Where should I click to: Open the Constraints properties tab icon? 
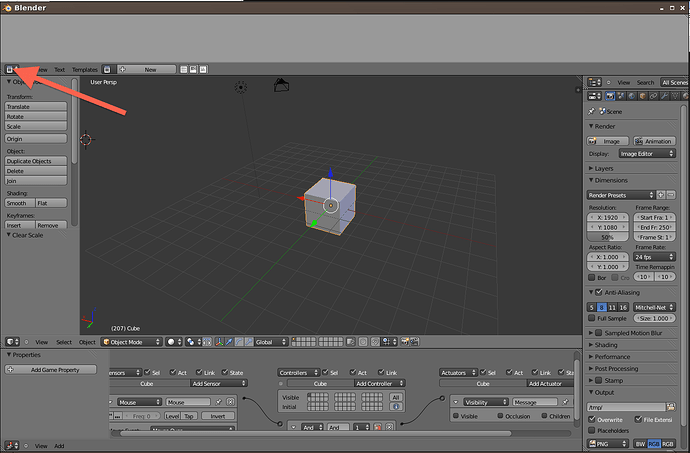point(653,96)
